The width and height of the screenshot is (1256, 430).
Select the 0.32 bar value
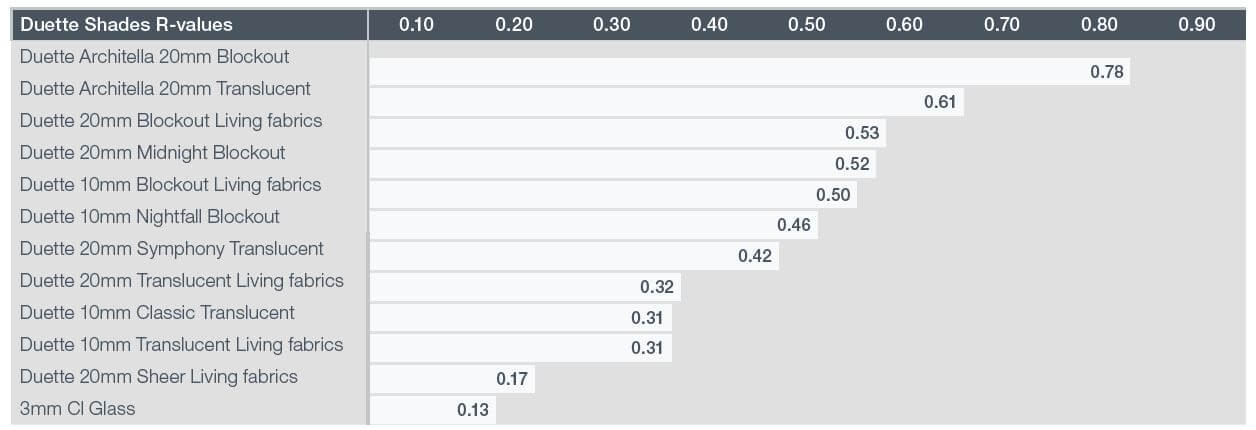657,288
